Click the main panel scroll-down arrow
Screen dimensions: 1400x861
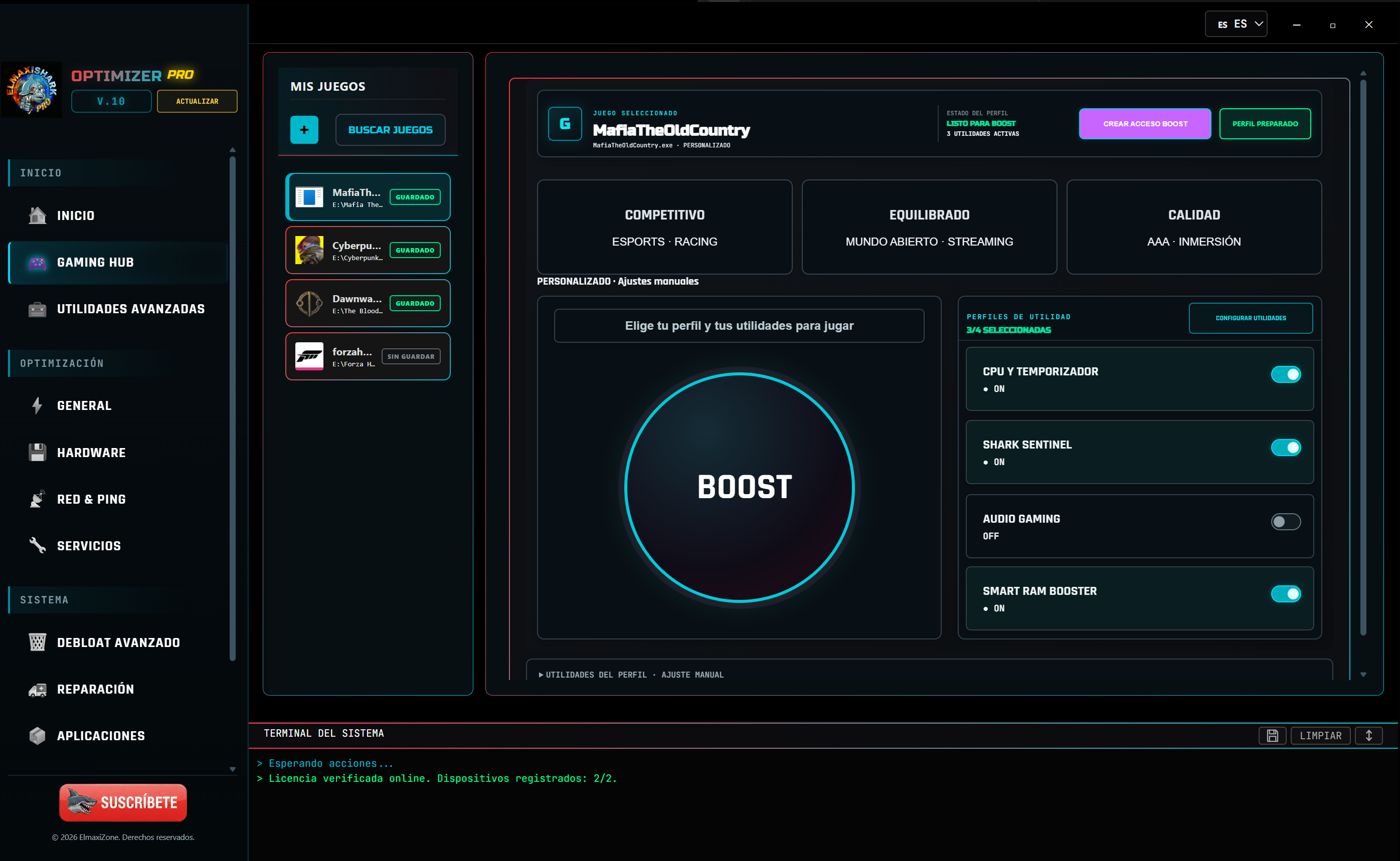(1363, 675)
